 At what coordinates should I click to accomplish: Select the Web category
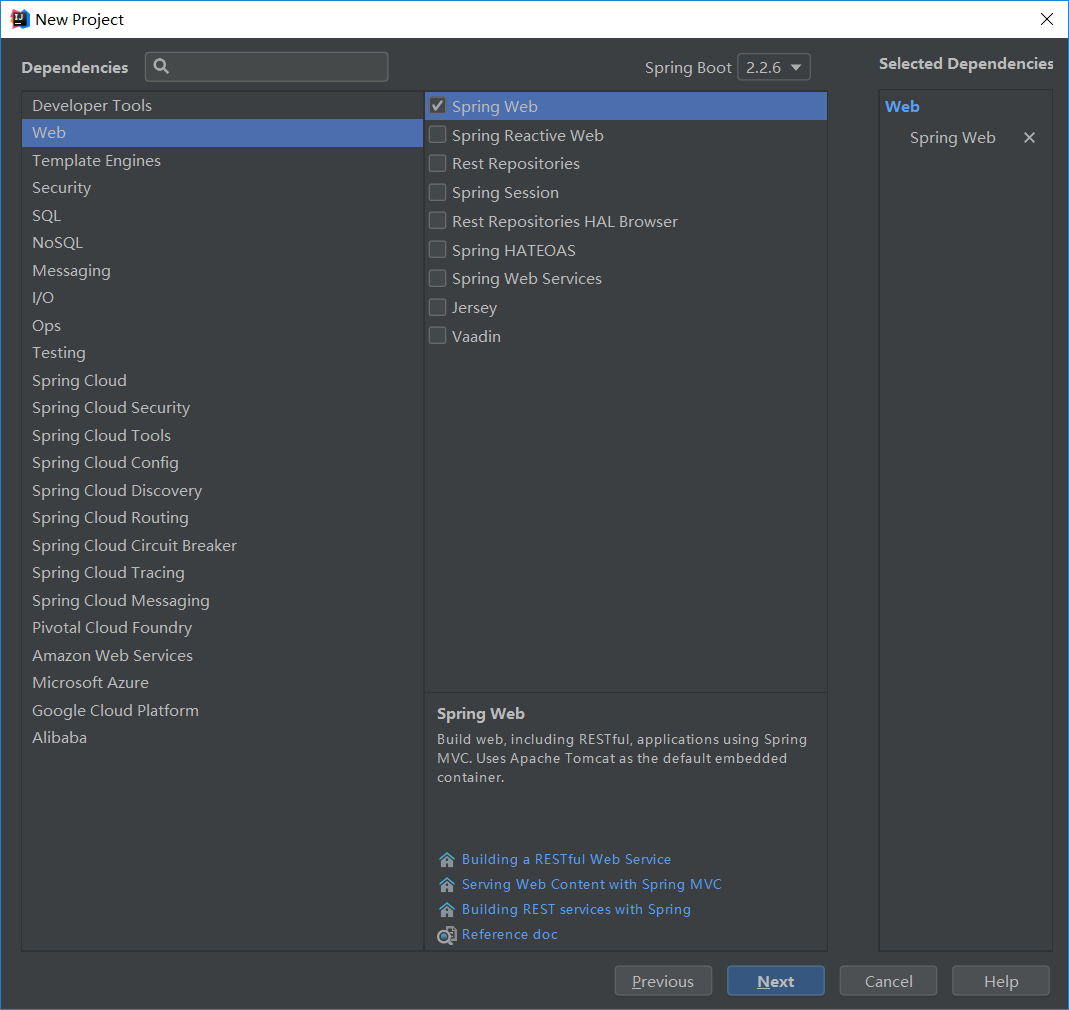222,133
